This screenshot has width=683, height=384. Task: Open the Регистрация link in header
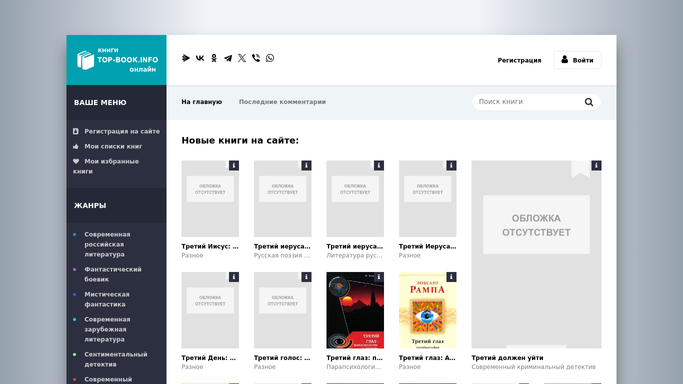point(519,61)
